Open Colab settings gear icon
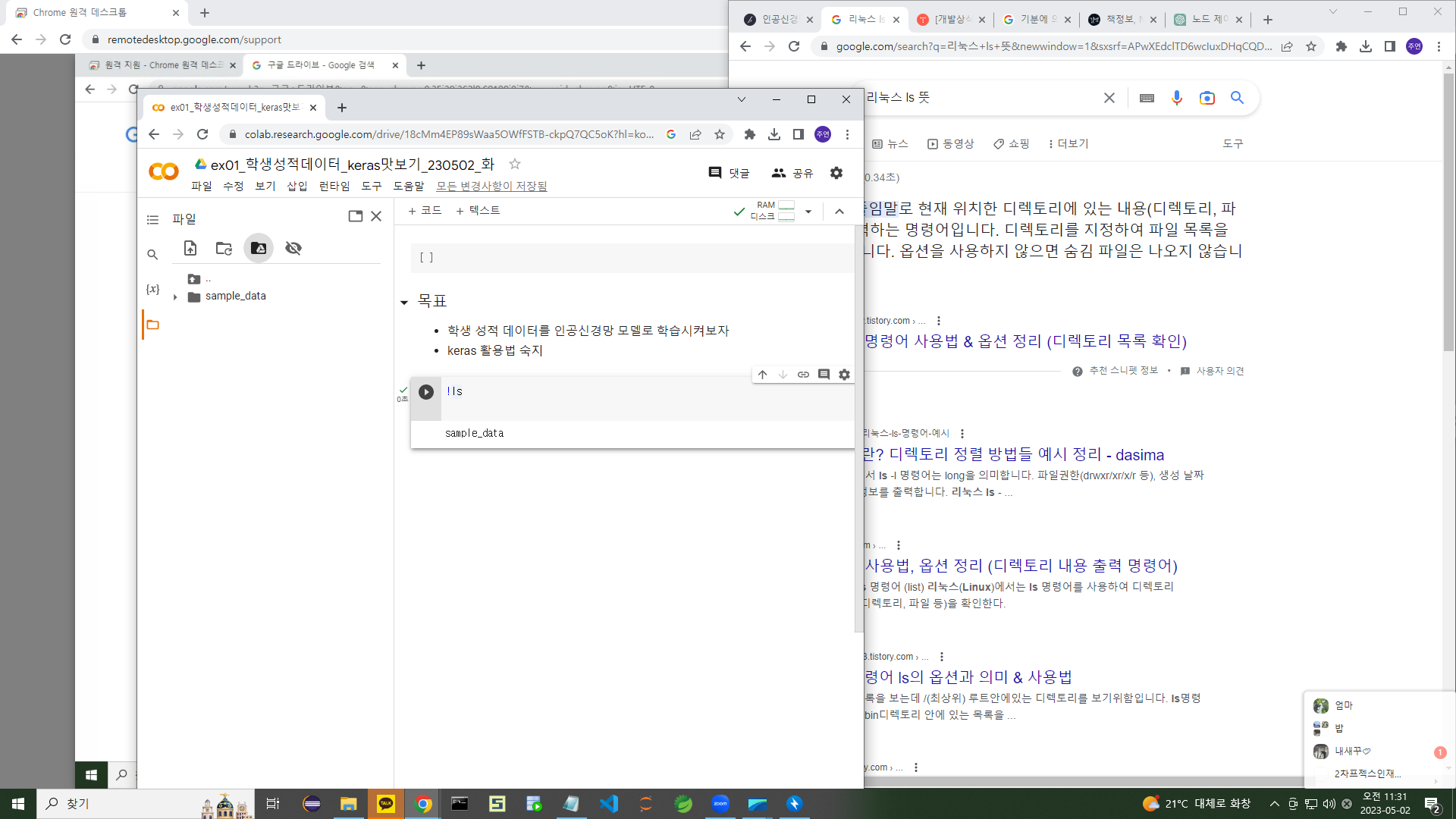This screenshot has width=1456, height=819. 836,173
